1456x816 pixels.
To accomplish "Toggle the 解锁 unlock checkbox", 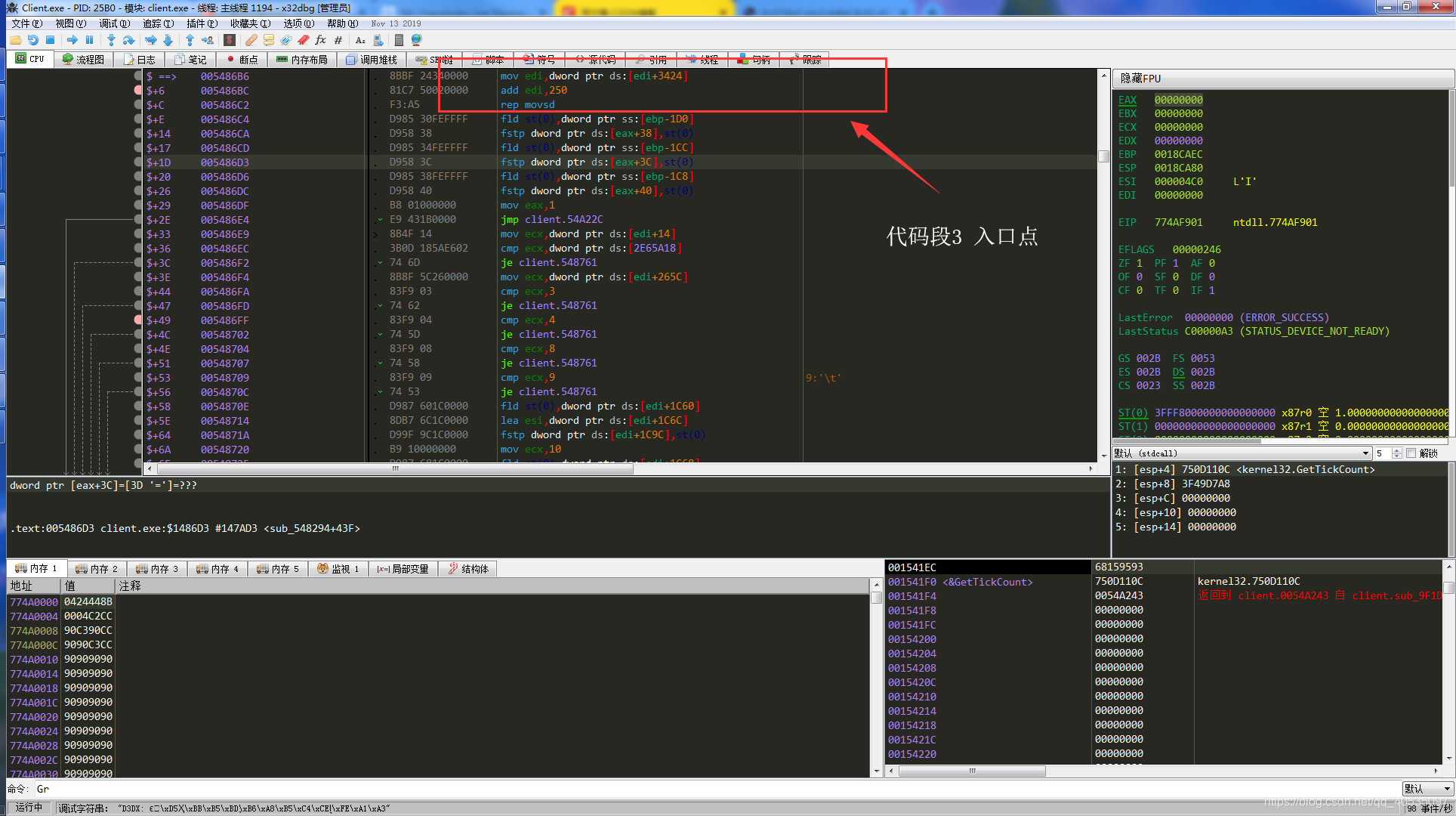I will click(1411, 453).
